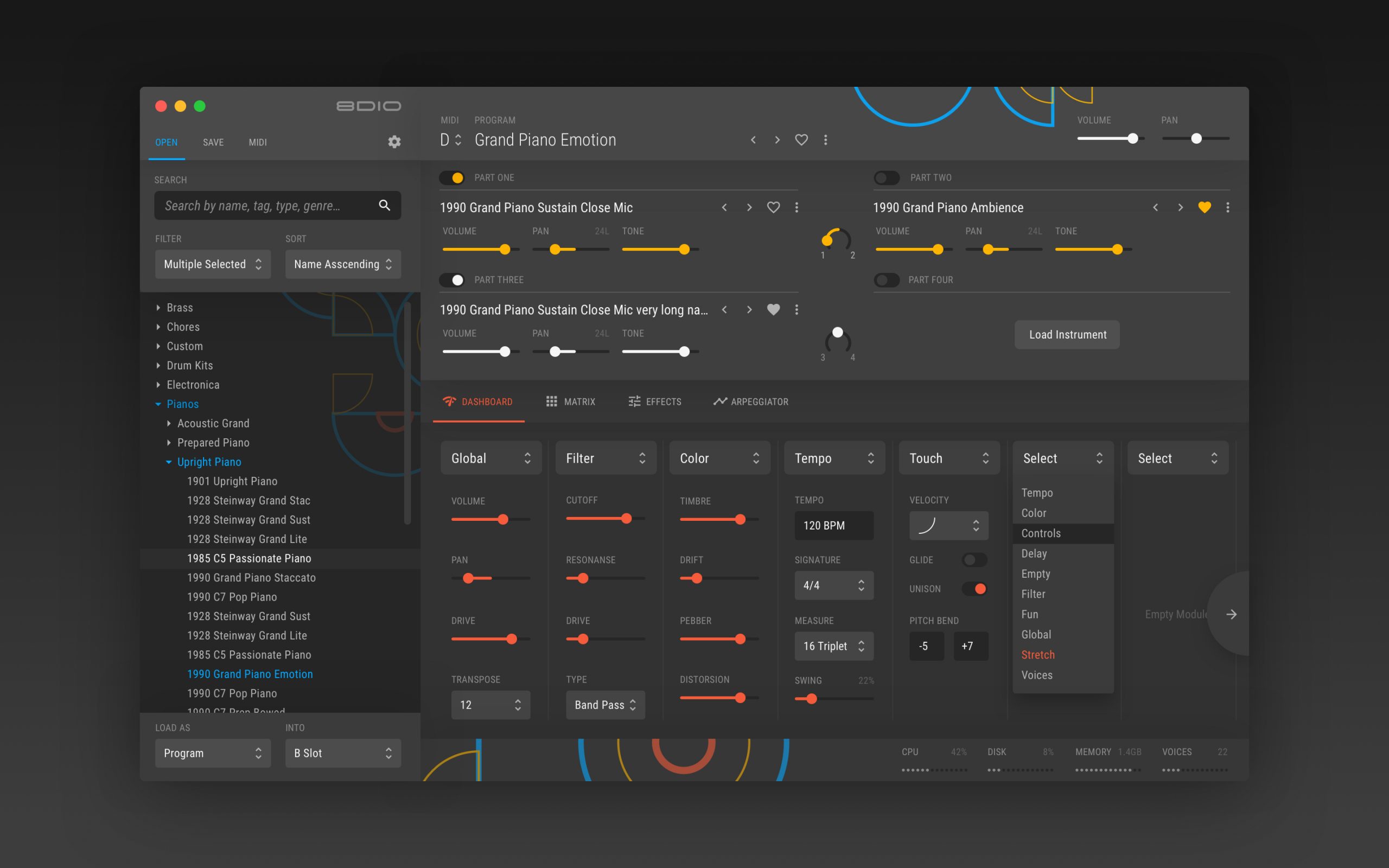Open the 4/4 signature dropdown

[834, 585]
